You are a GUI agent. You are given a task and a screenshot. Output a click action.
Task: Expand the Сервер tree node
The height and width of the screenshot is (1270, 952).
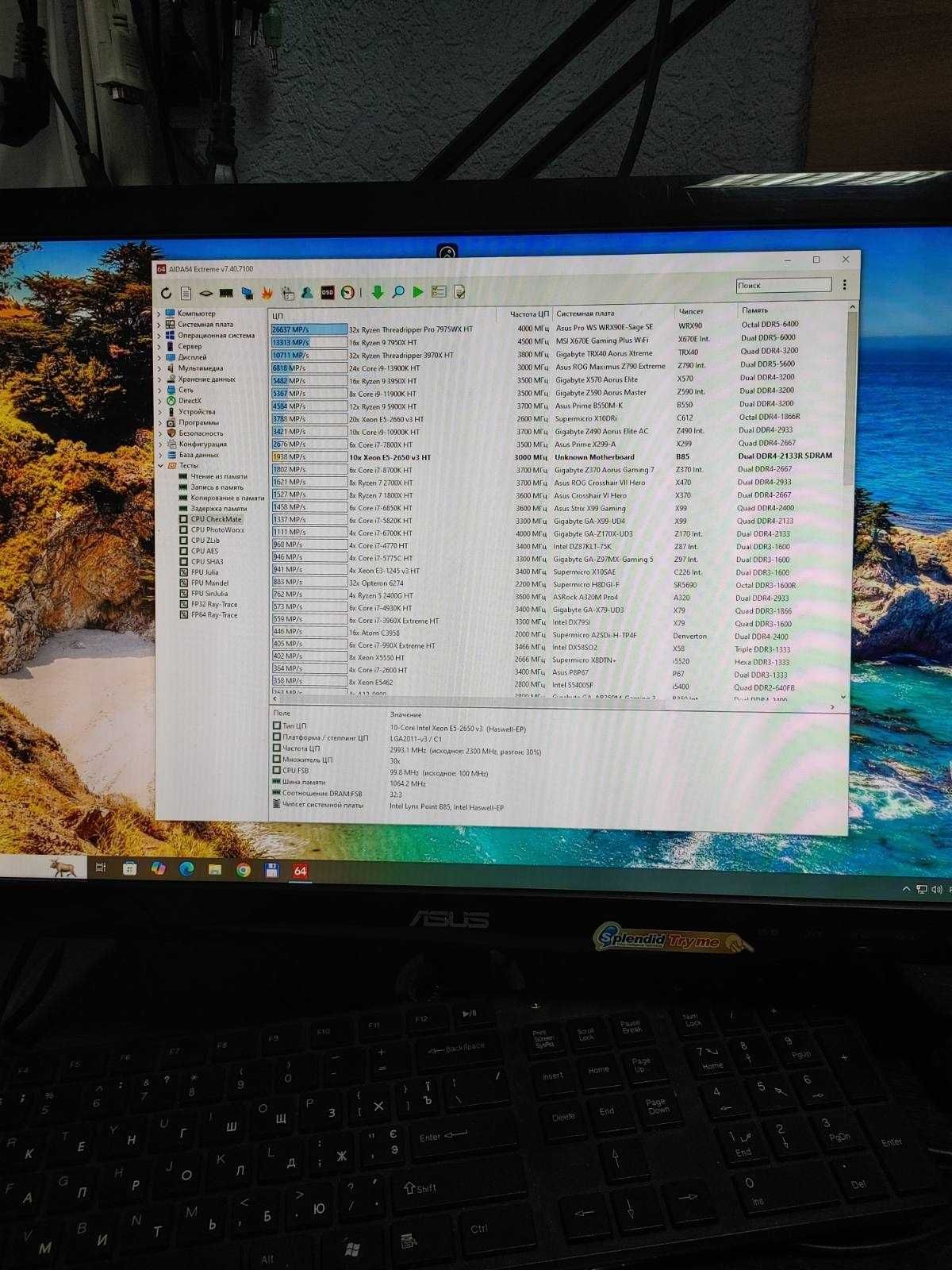point(159,347)
